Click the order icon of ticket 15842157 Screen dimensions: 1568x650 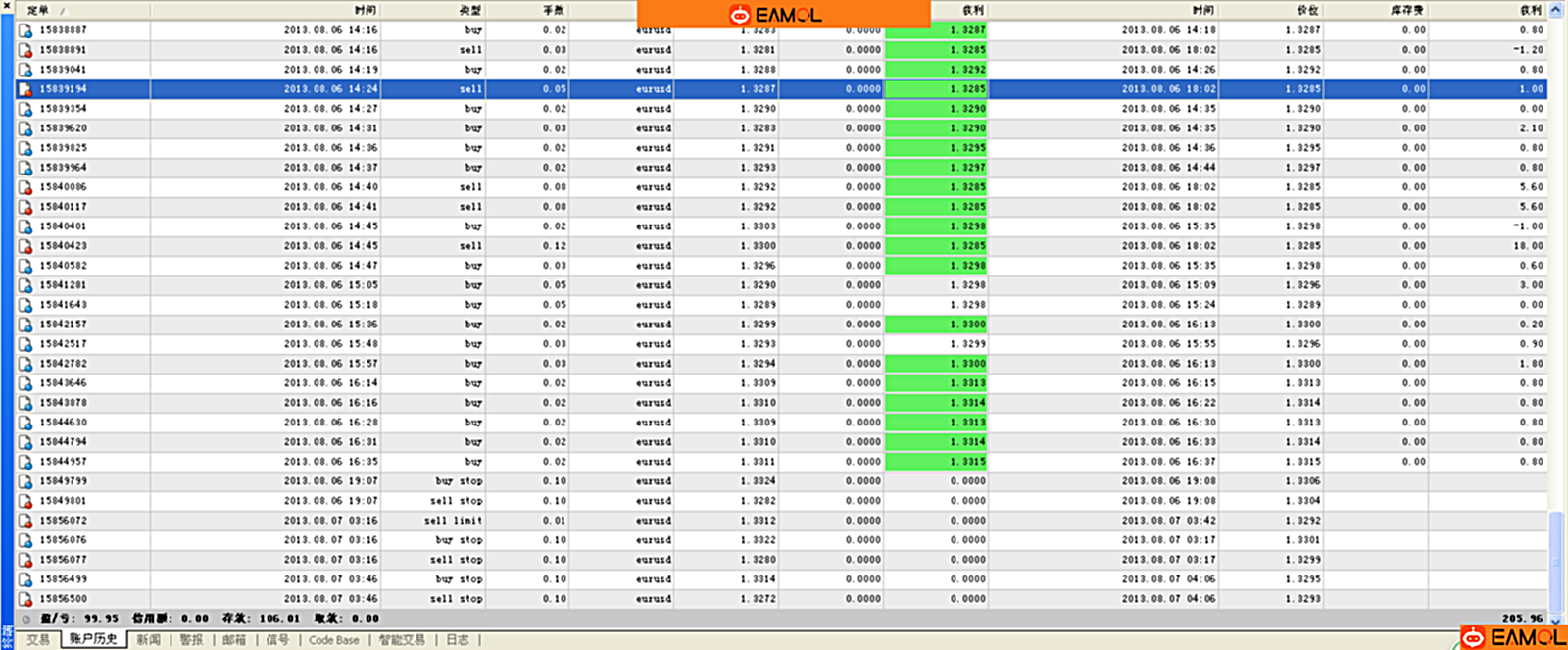coord(25,325)
